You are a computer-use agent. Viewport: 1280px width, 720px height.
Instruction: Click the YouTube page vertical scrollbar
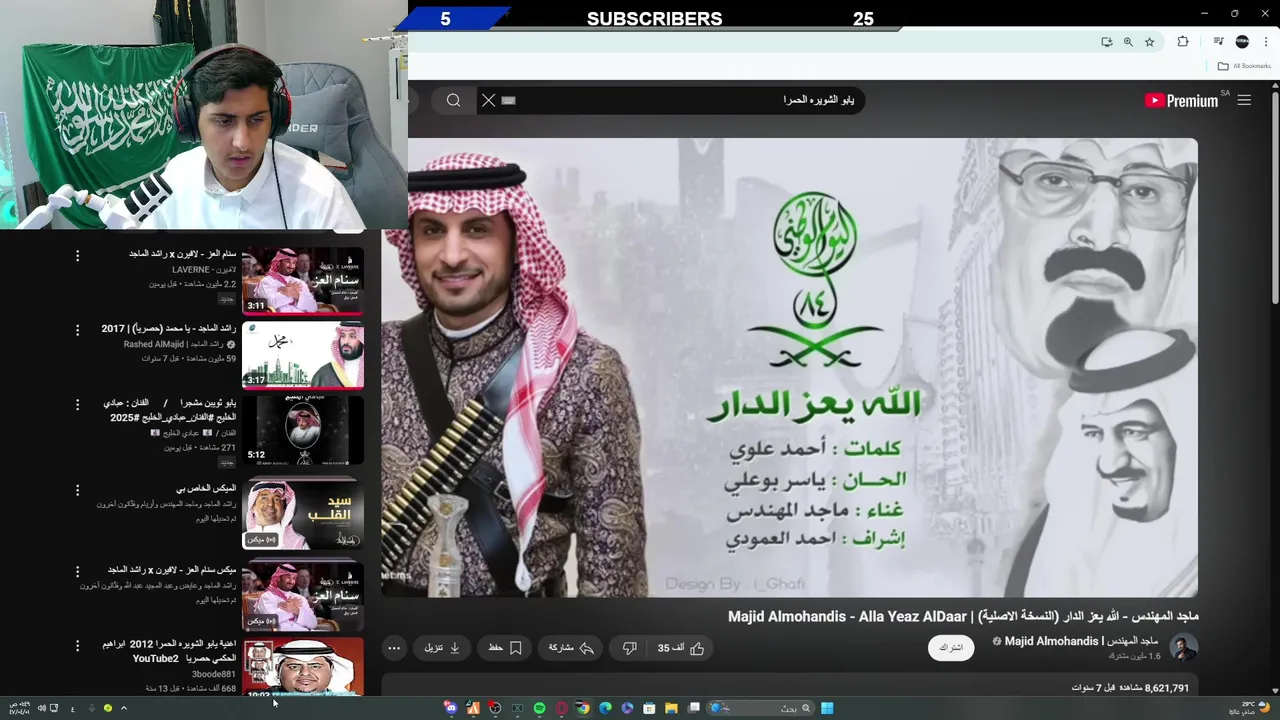pyautogui.click(x=1274, y=200)
